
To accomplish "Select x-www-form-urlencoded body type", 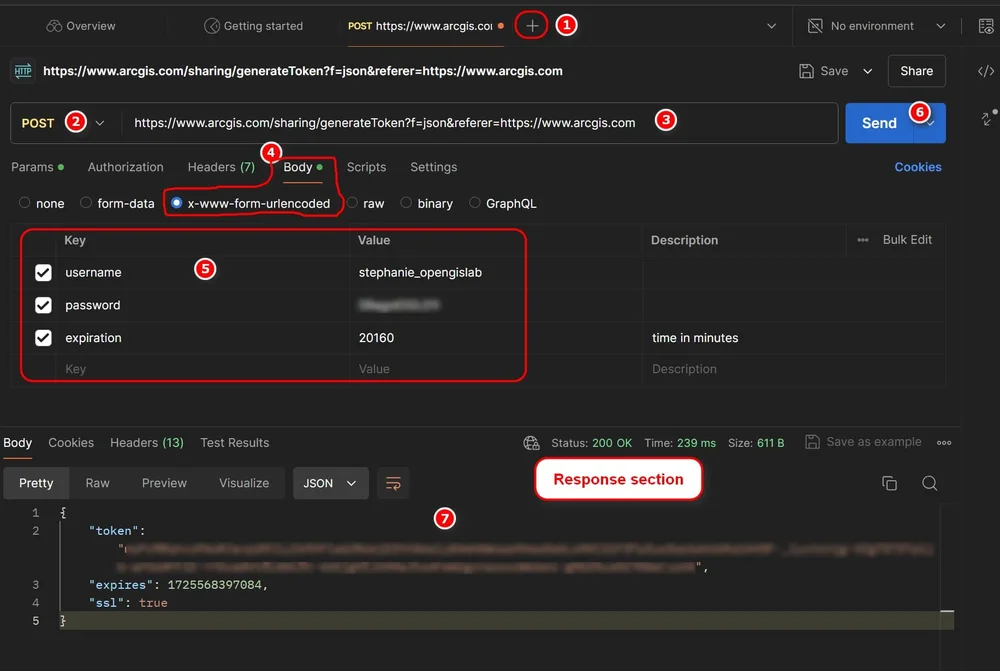I will [176, 203].
